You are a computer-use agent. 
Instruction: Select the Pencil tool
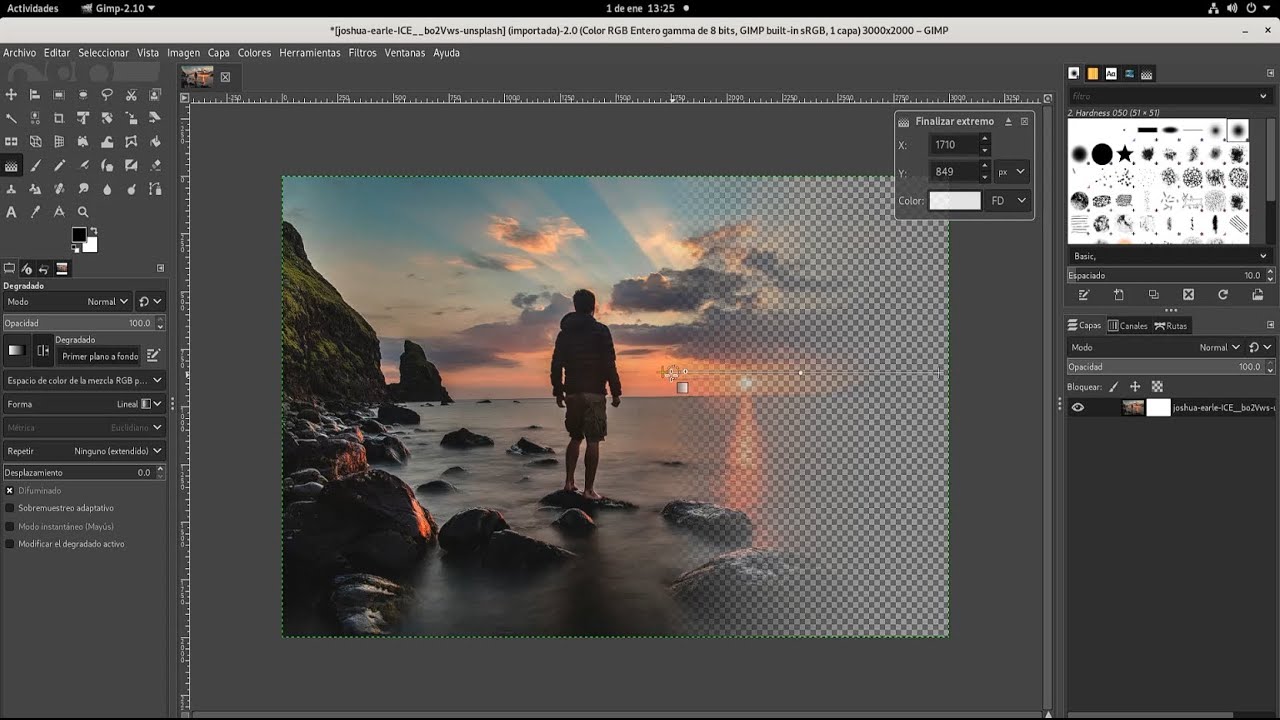pos(59,165)
